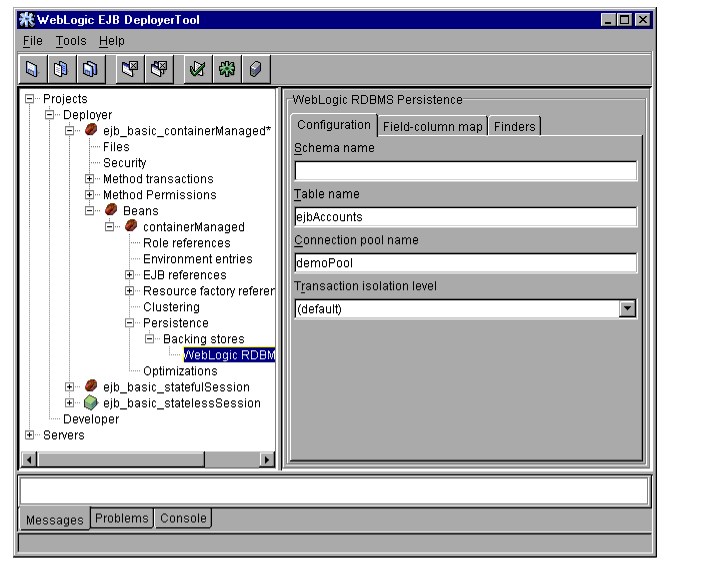Open the Transaction isolation level dropdown
713x573 pixels.
[x=627, y=309]
